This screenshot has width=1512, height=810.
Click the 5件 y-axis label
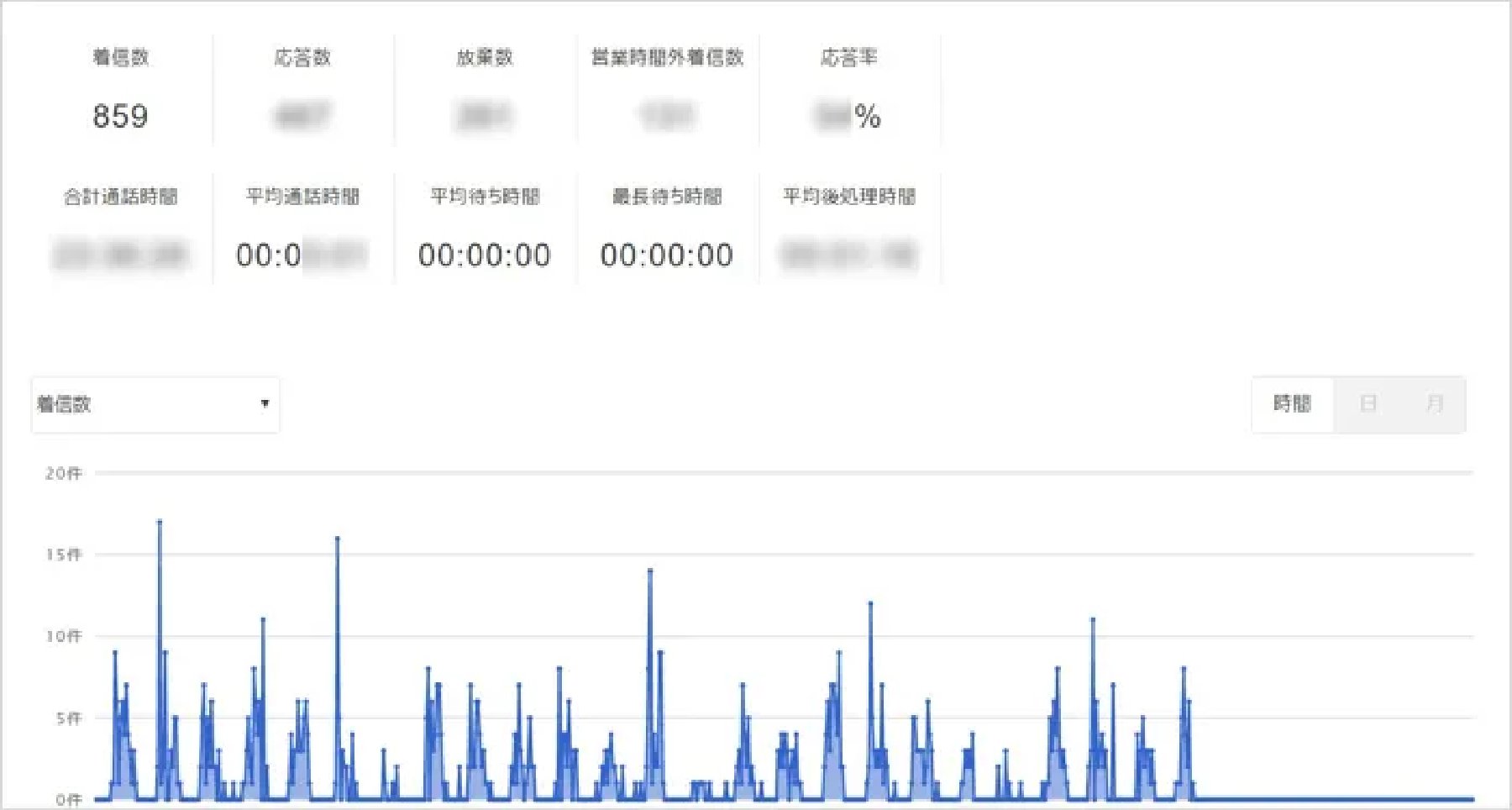pos(69,718)
